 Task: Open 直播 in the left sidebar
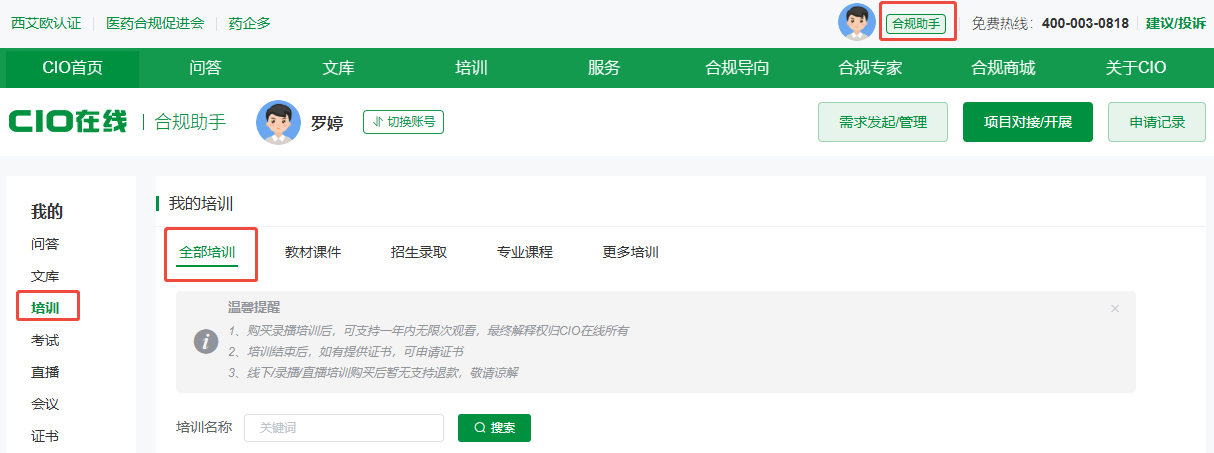tap(45, 372)
